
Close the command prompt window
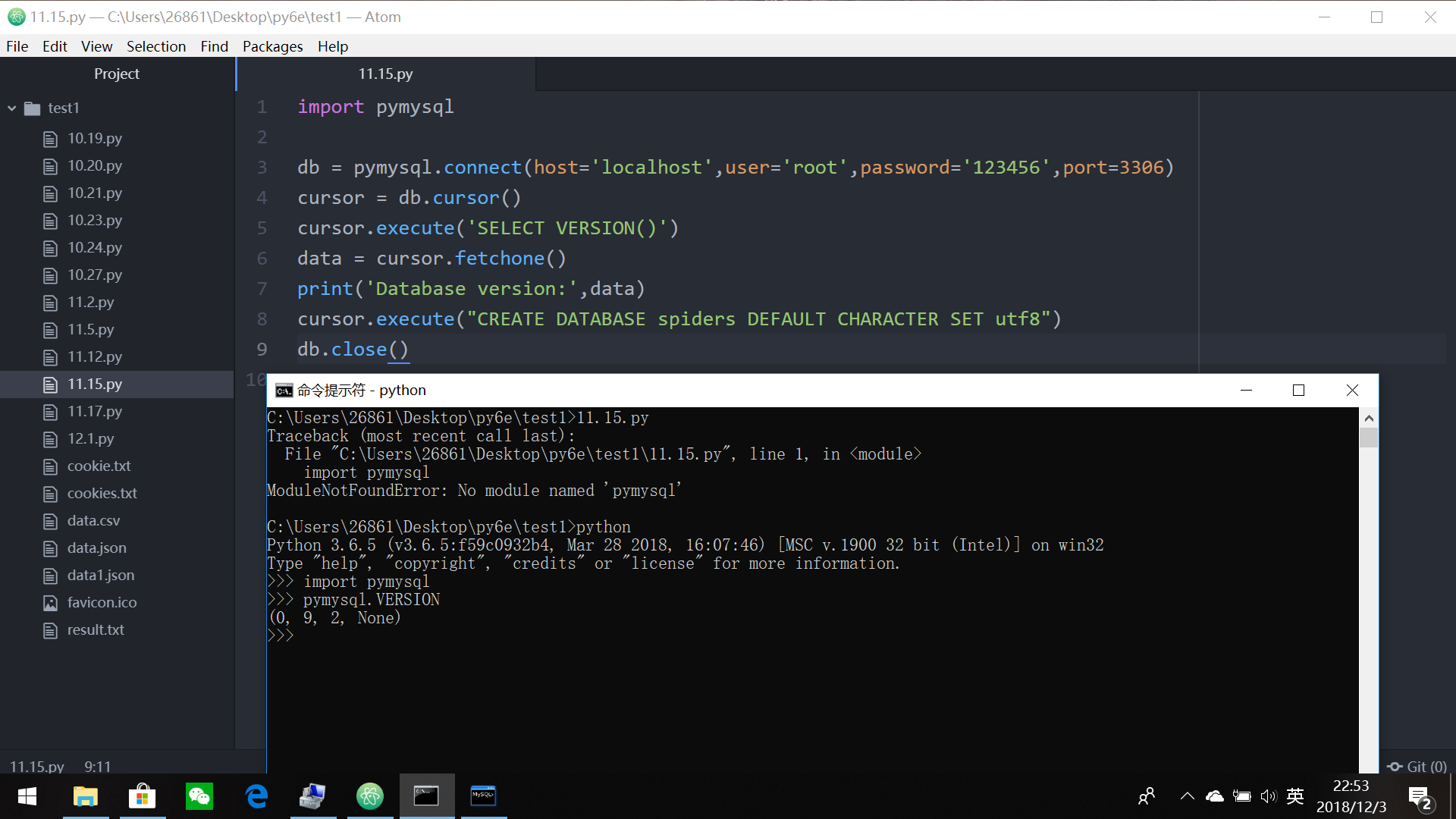(x=1352, y=390)
